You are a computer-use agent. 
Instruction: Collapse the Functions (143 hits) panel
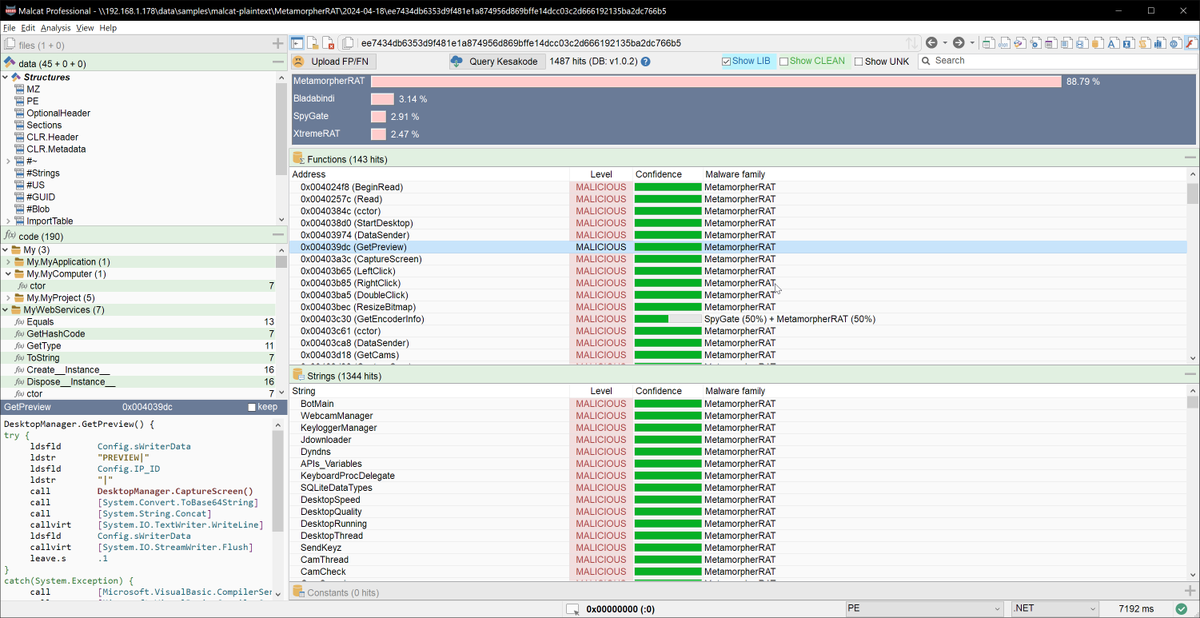[1190, 158]
